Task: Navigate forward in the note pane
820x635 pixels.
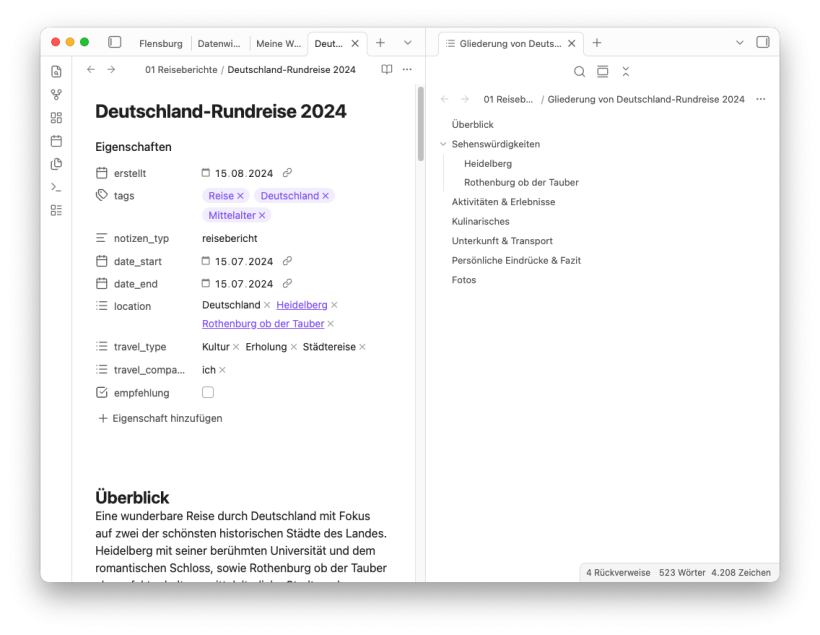Action: coord(111,70)
